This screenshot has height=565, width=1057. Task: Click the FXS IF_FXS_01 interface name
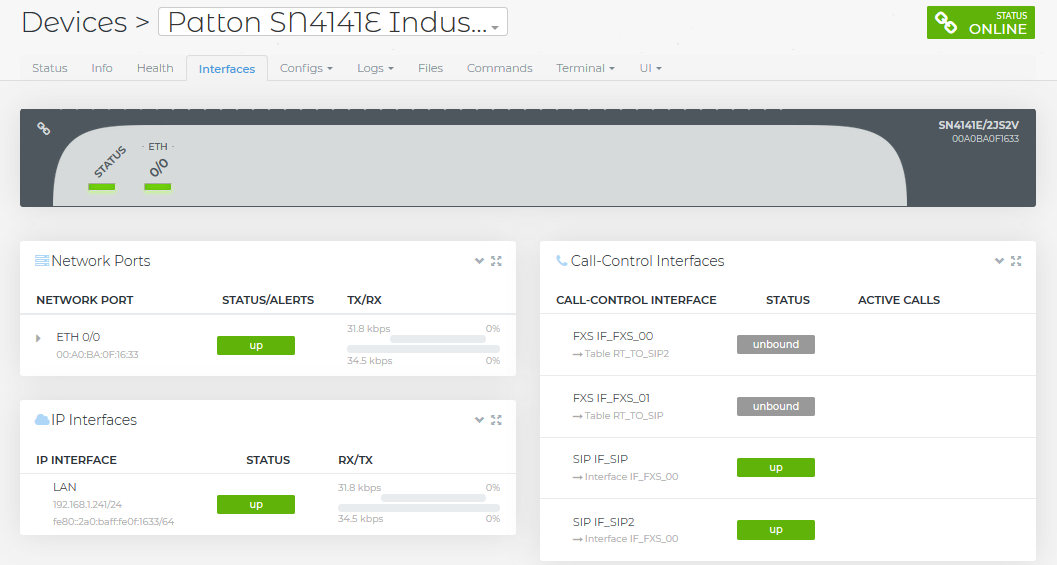click(x=611, y=398)
